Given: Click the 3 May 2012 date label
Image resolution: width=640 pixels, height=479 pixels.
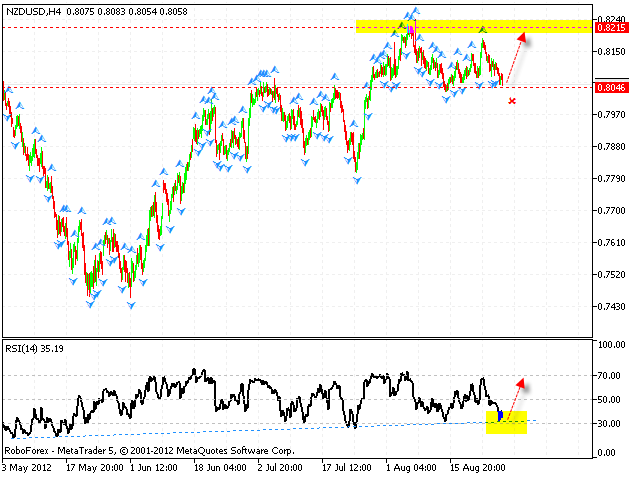Looking at the screenshot, I should (x=28, y=466).
